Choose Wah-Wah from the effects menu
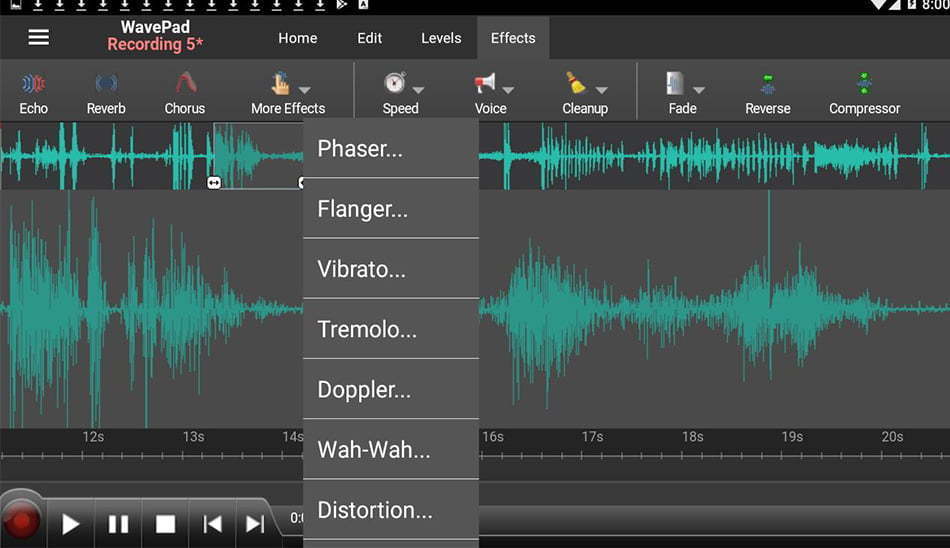 [391, 449]
